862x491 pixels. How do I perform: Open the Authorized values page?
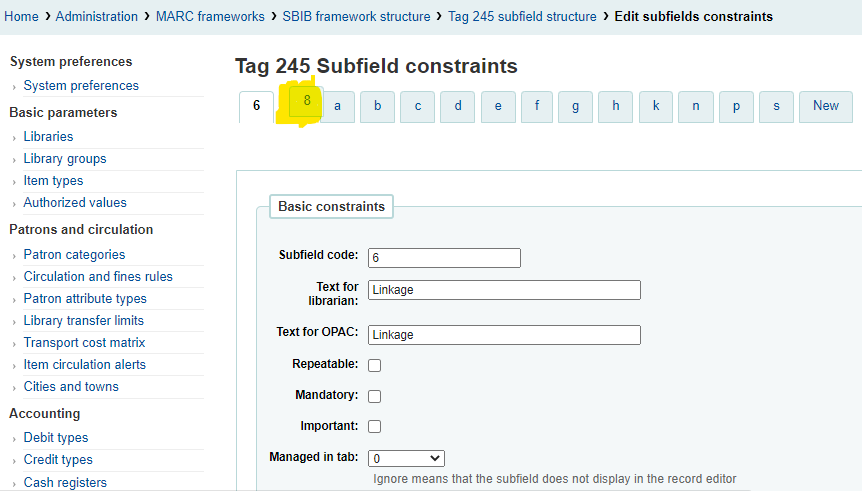tap(75, 202)
